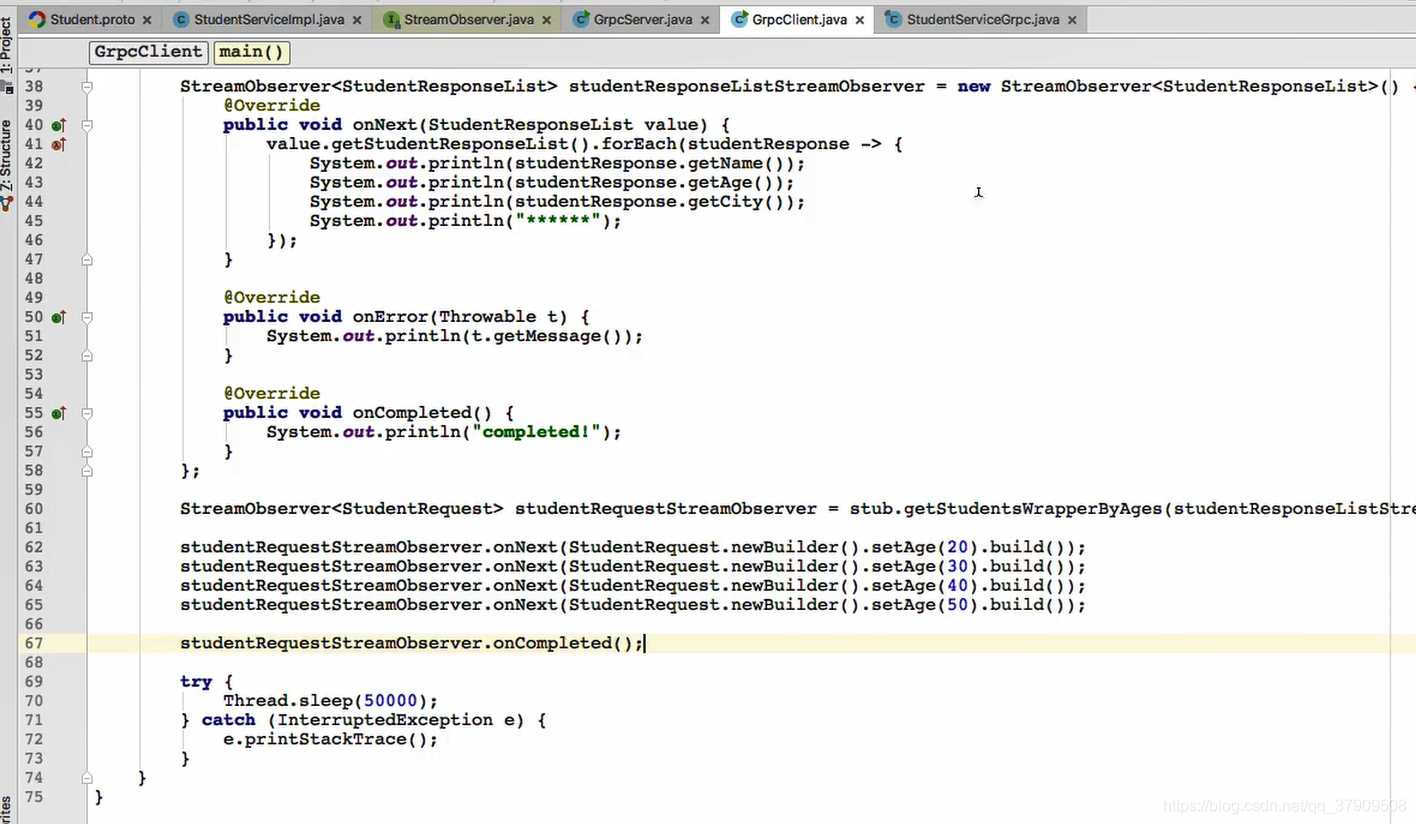
Task: Click the fold end marker on line 74
Action: (87, 778)
